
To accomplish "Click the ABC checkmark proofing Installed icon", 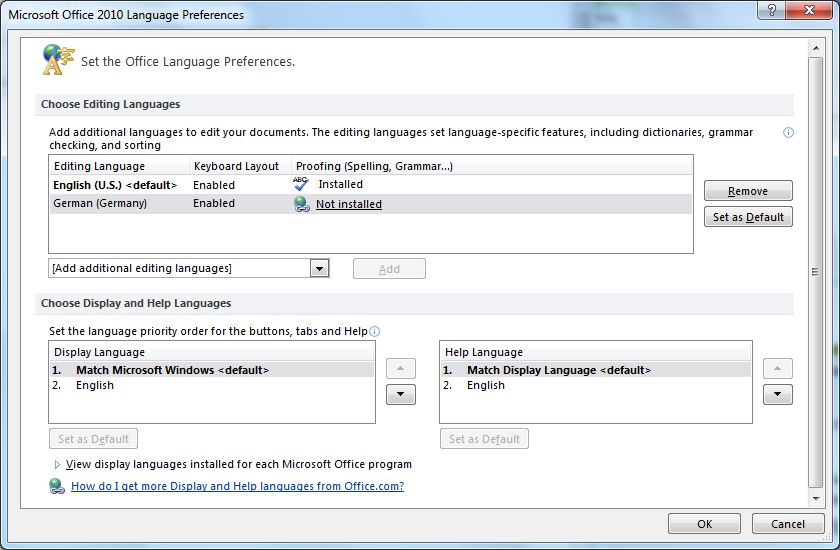I will coord(302,184).
